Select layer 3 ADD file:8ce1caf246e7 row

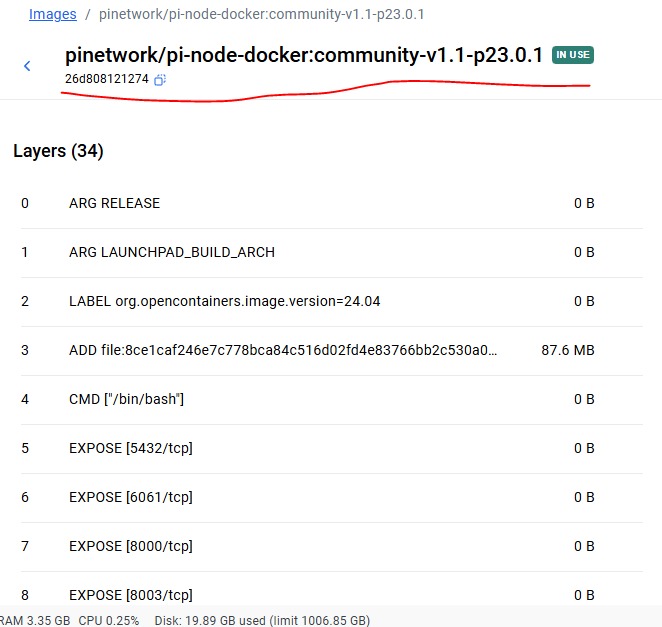[331, 350]
